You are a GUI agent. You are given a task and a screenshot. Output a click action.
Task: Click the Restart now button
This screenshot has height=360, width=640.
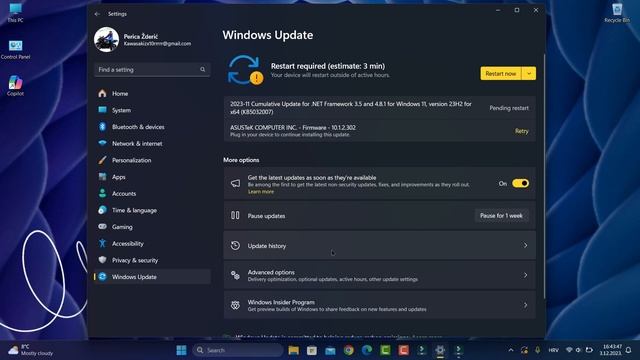pyautogui.click(x=501, y=73)
